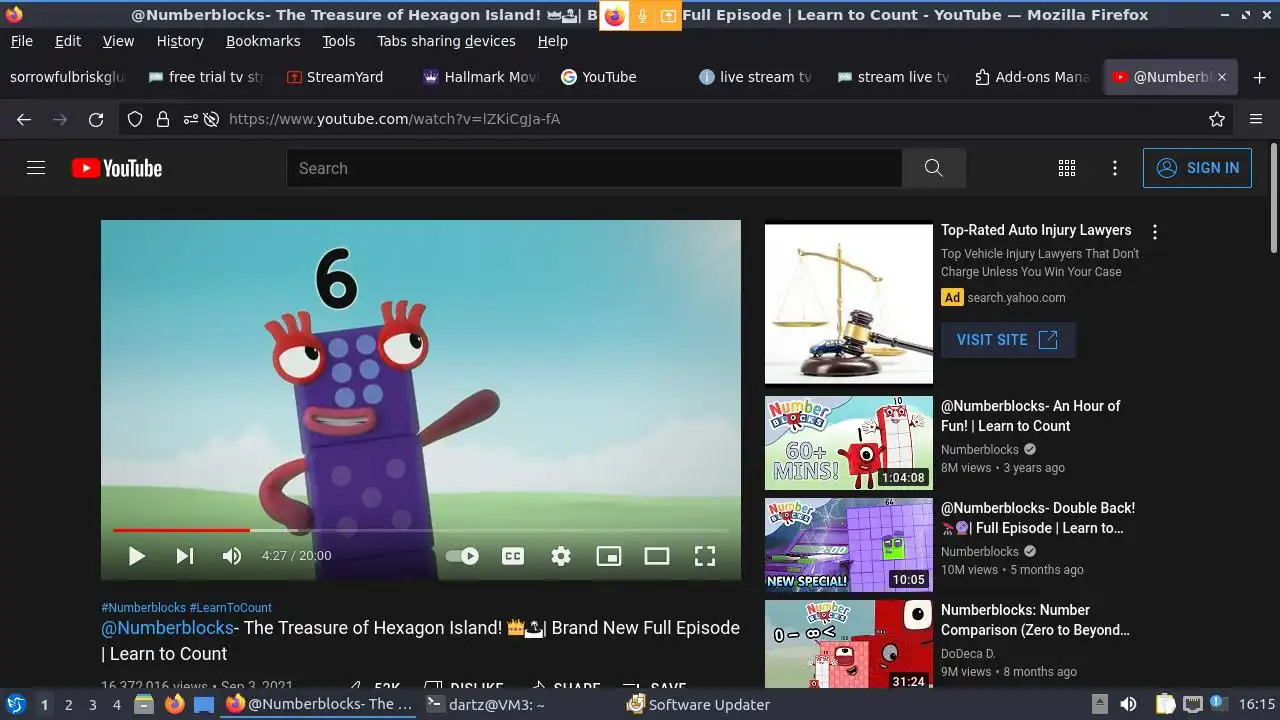Click the @Numberblocks mention in the title
This screenshot has height=720, width=1280.
[167, 628]
